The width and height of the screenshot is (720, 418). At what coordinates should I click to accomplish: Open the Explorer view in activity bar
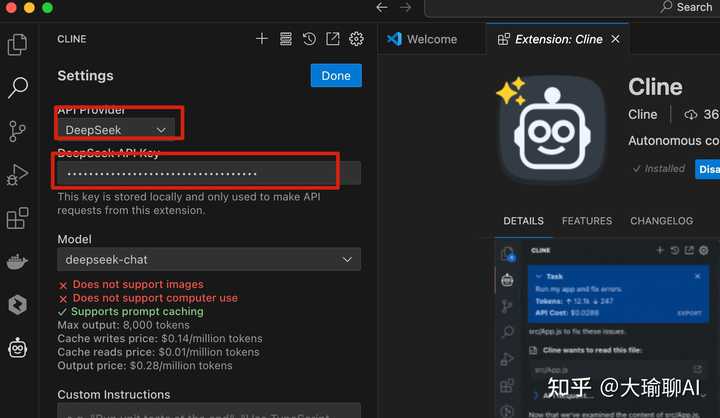point(17,45)
